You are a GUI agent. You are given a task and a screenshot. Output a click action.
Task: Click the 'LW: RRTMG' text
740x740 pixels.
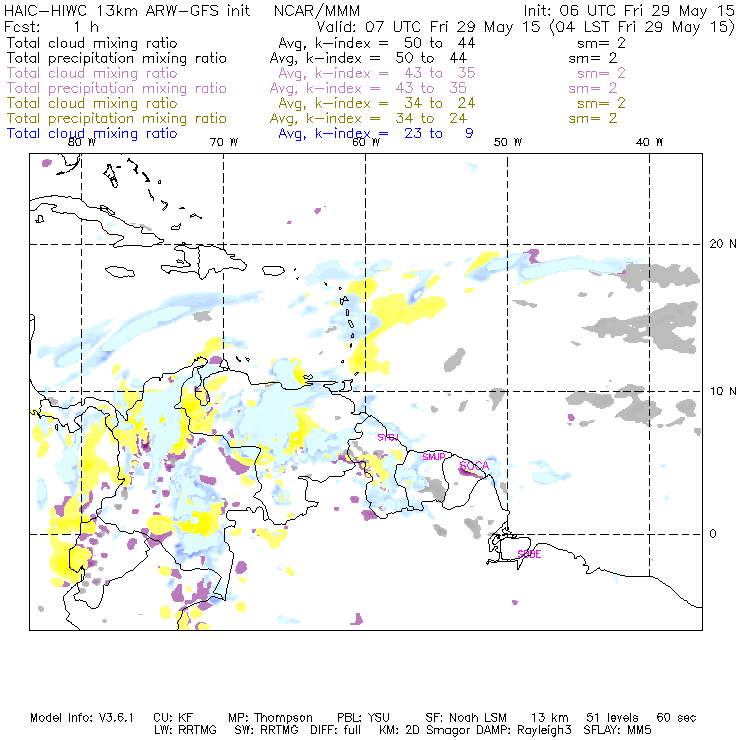[x=185, y=730]
